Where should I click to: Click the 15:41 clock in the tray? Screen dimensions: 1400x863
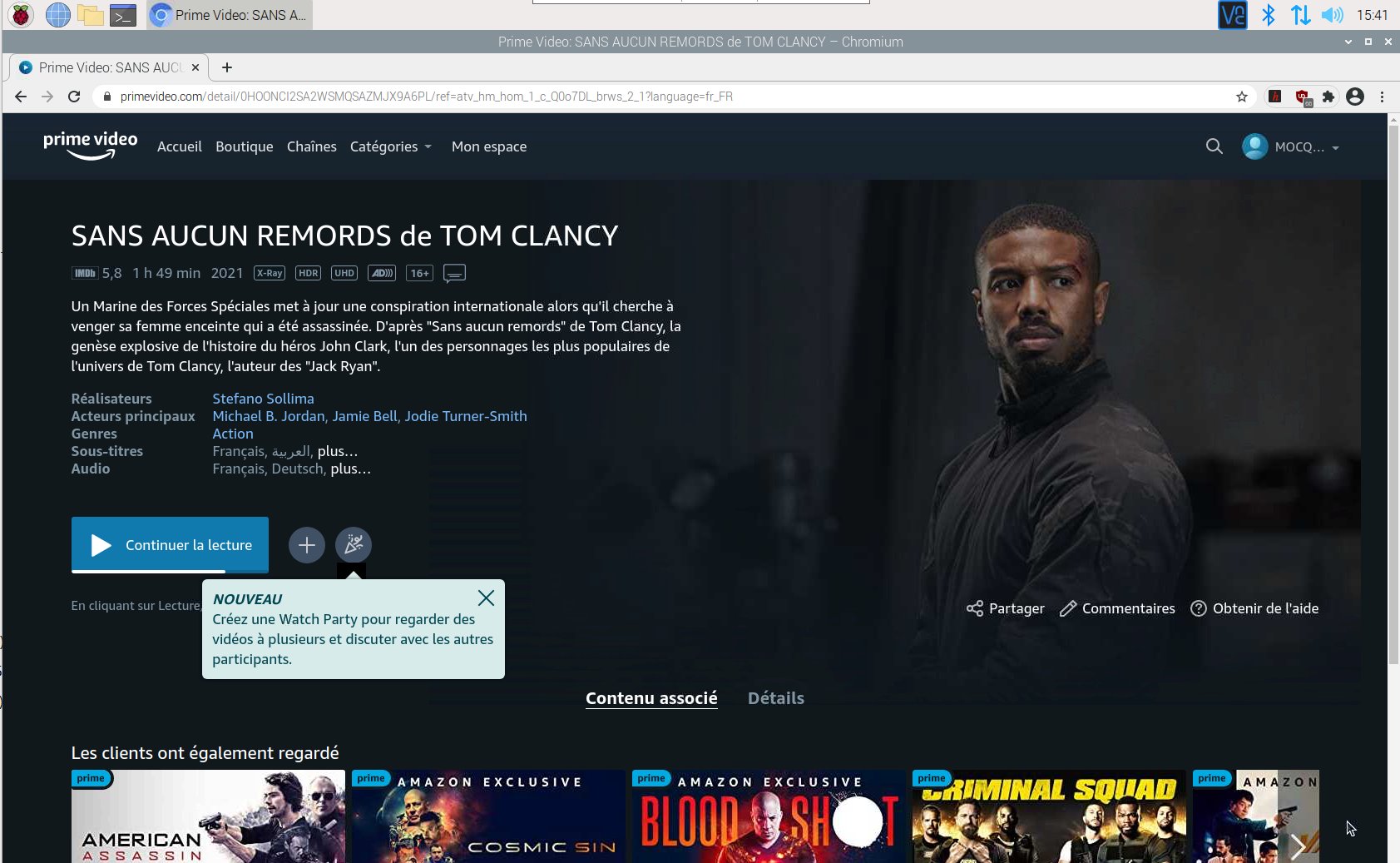[x=1372, y=15]
